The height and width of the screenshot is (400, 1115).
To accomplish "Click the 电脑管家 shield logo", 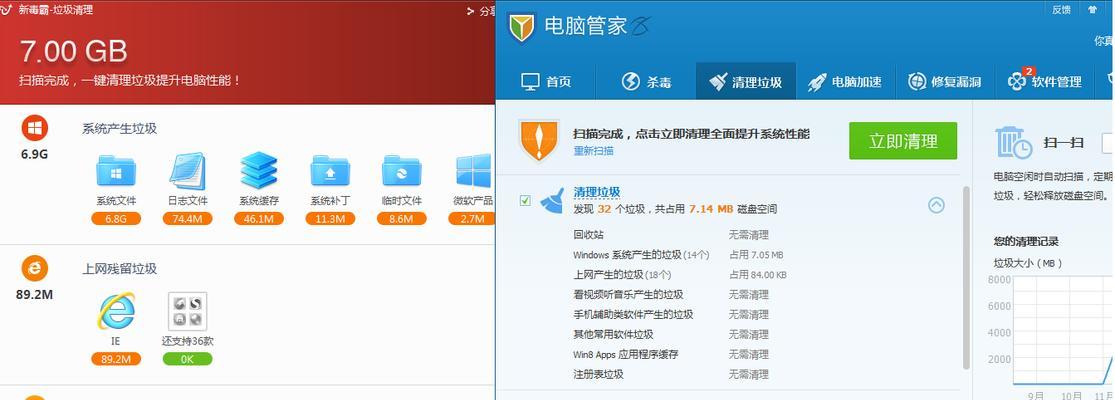I will 521,28.
